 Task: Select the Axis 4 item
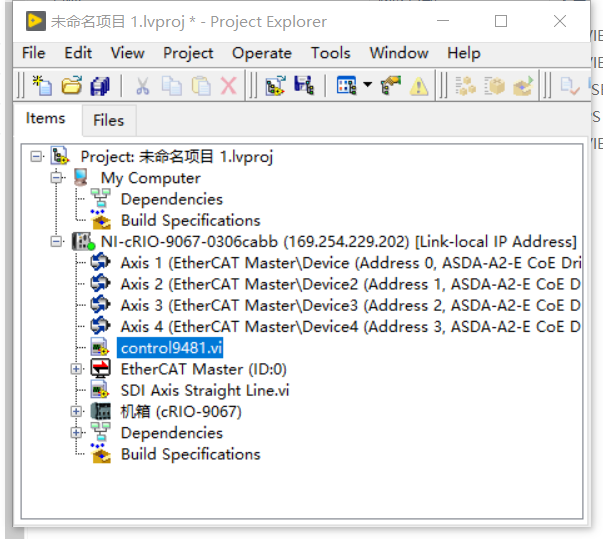351,327
